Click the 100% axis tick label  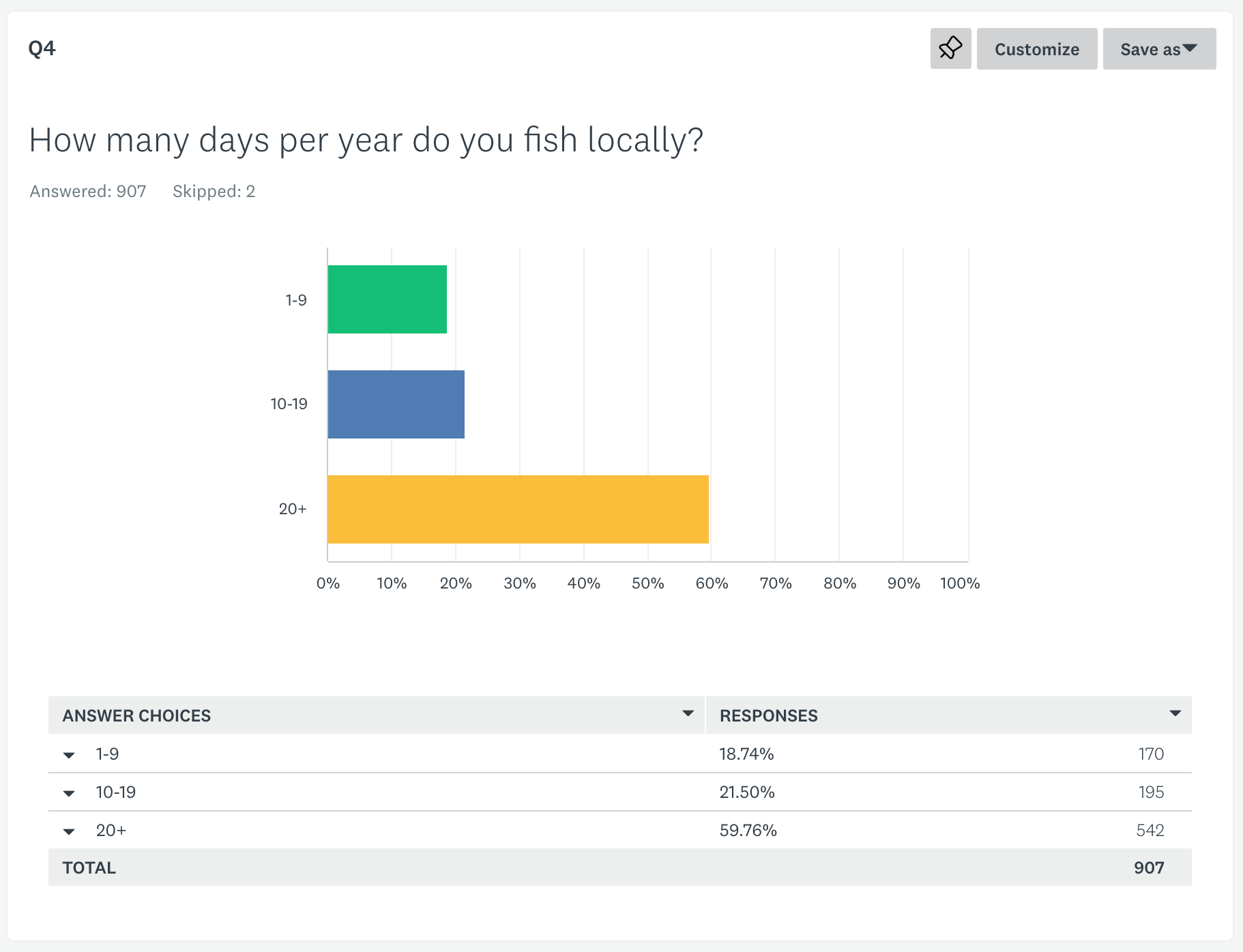click(x=960, y=583)
